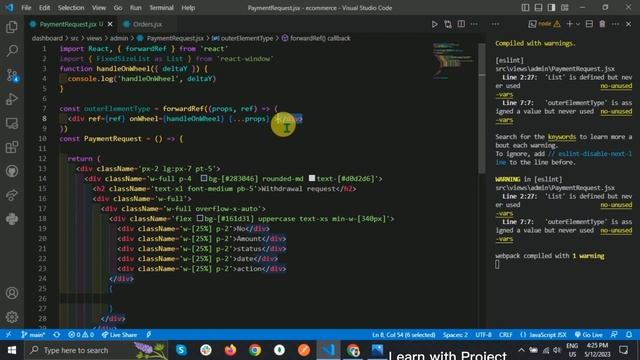Split the terminal

[x=589, y=24]
